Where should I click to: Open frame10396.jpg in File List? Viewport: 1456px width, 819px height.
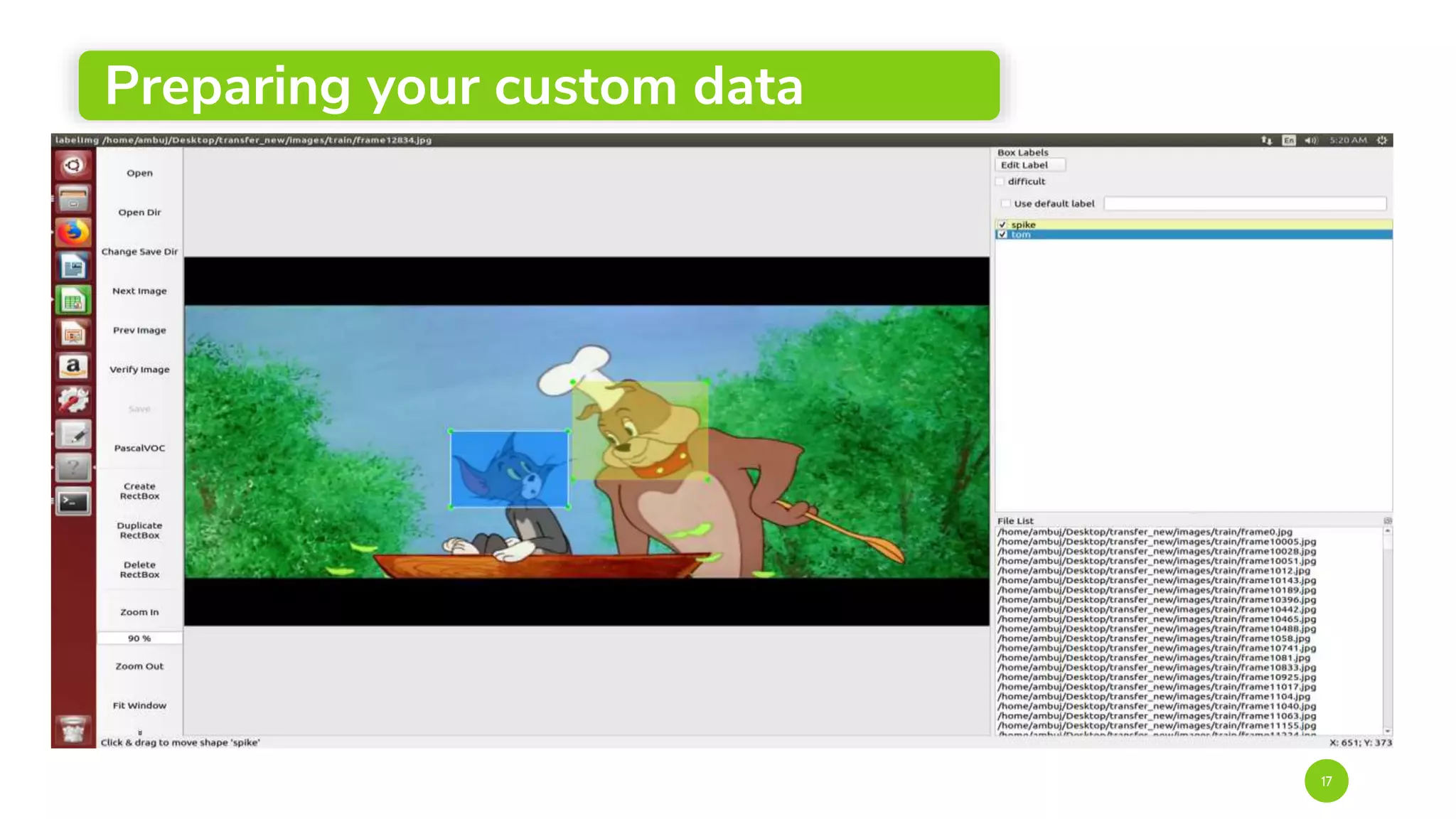pyautogui.click(x=1157, y=600)
